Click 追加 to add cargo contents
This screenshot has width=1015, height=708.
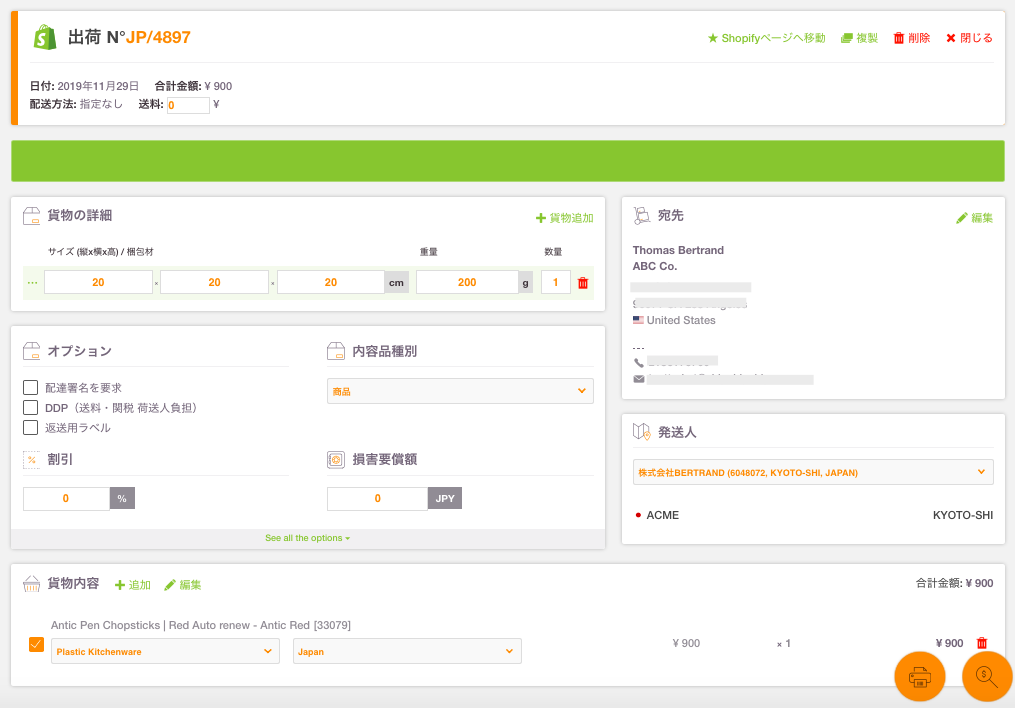click(133, 585)
